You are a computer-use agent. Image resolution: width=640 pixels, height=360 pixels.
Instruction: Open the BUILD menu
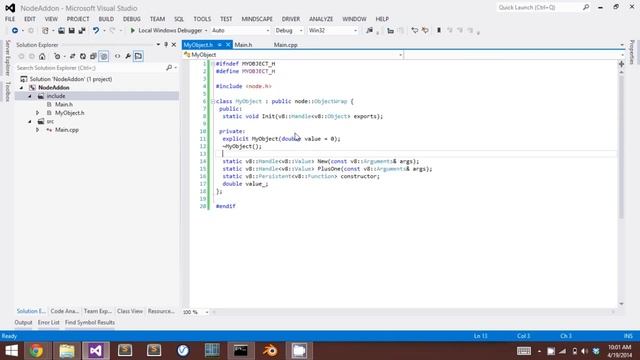[106, 19]
